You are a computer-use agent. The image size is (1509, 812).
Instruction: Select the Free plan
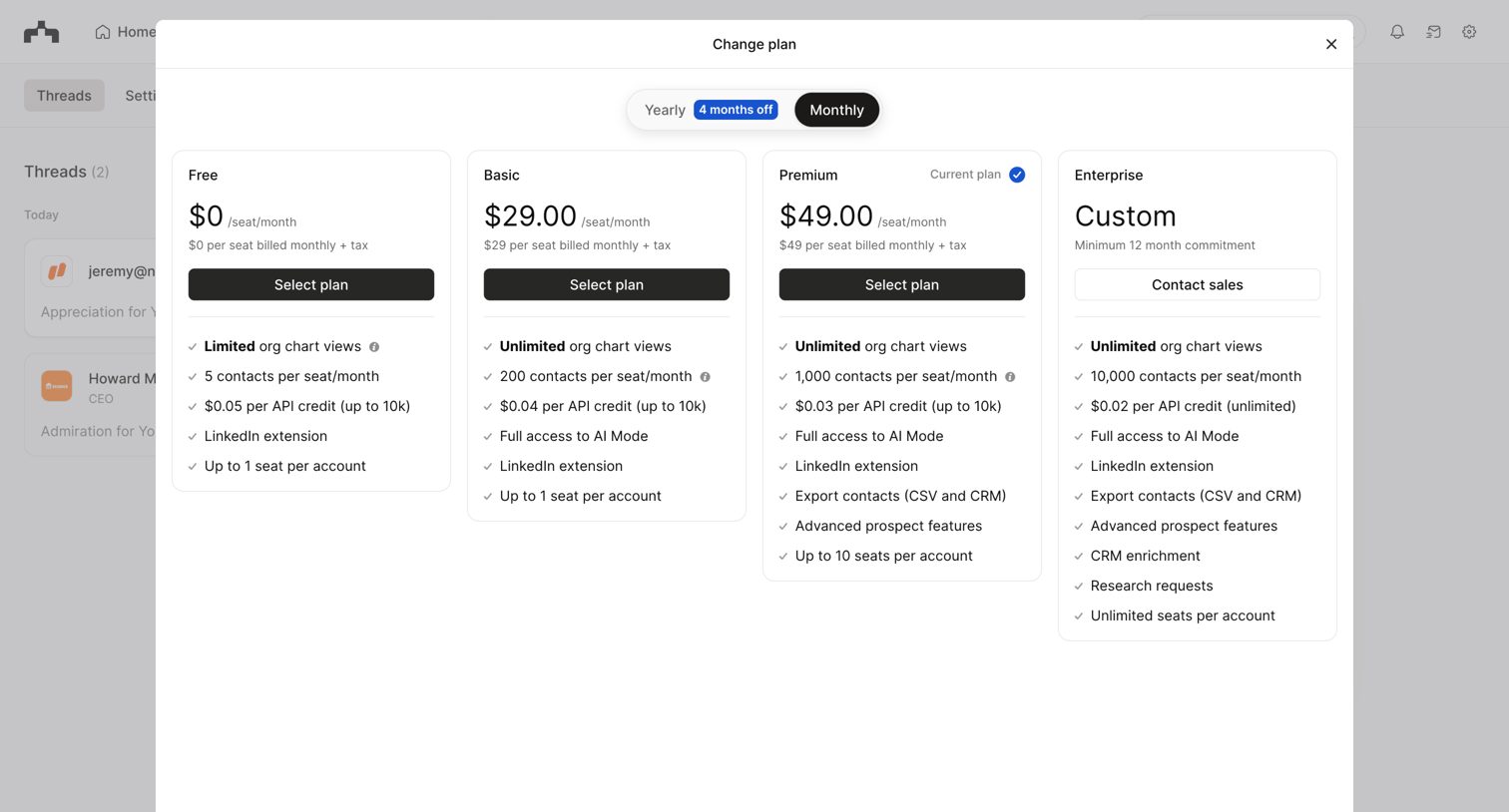311,284
